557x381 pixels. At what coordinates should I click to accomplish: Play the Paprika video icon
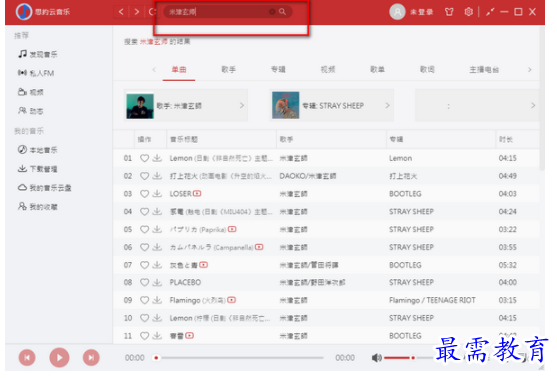[x=232, y=229]
